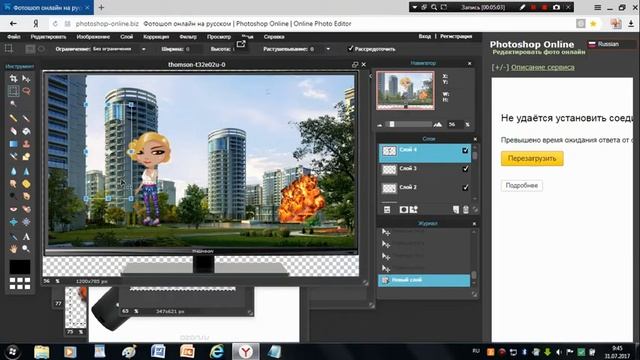The height and width of the screenshot is (360, 640).
Task: Open the Файл menu
Action: pyautogui.click(x=13, y=37)
